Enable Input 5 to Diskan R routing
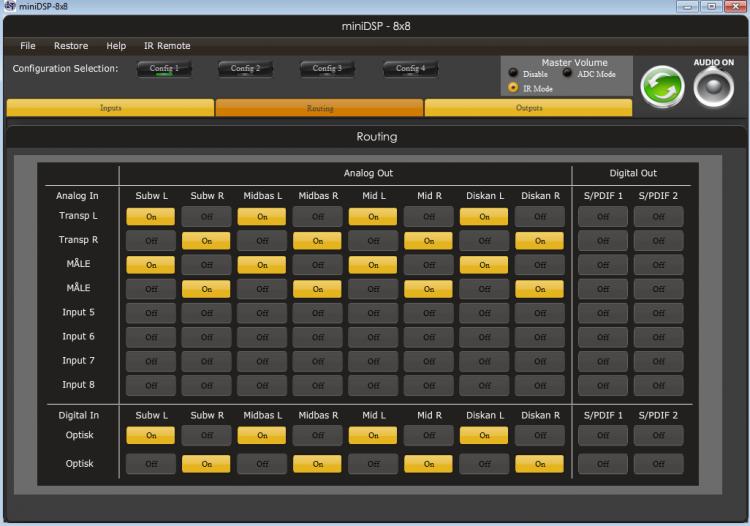The height and width of the screenshot is (526, 750). point(540,313)
